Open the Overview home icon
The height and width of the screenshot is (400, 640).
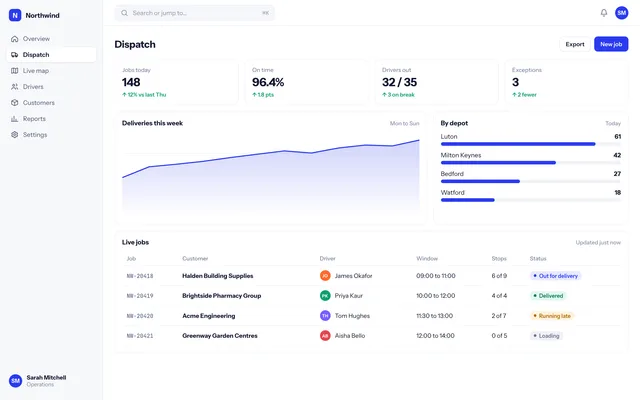point(15,39)
